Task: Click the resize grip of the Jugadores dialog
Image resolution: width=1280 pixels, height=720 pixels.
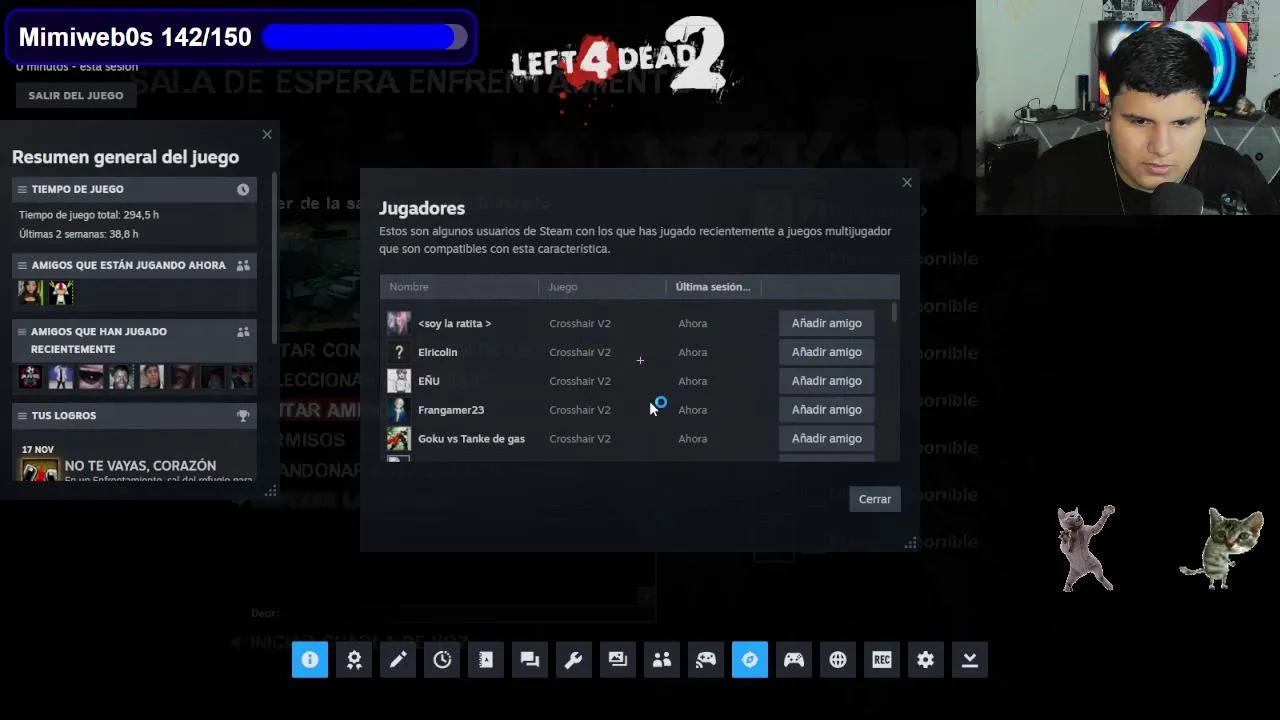Action: pos(910,543)
